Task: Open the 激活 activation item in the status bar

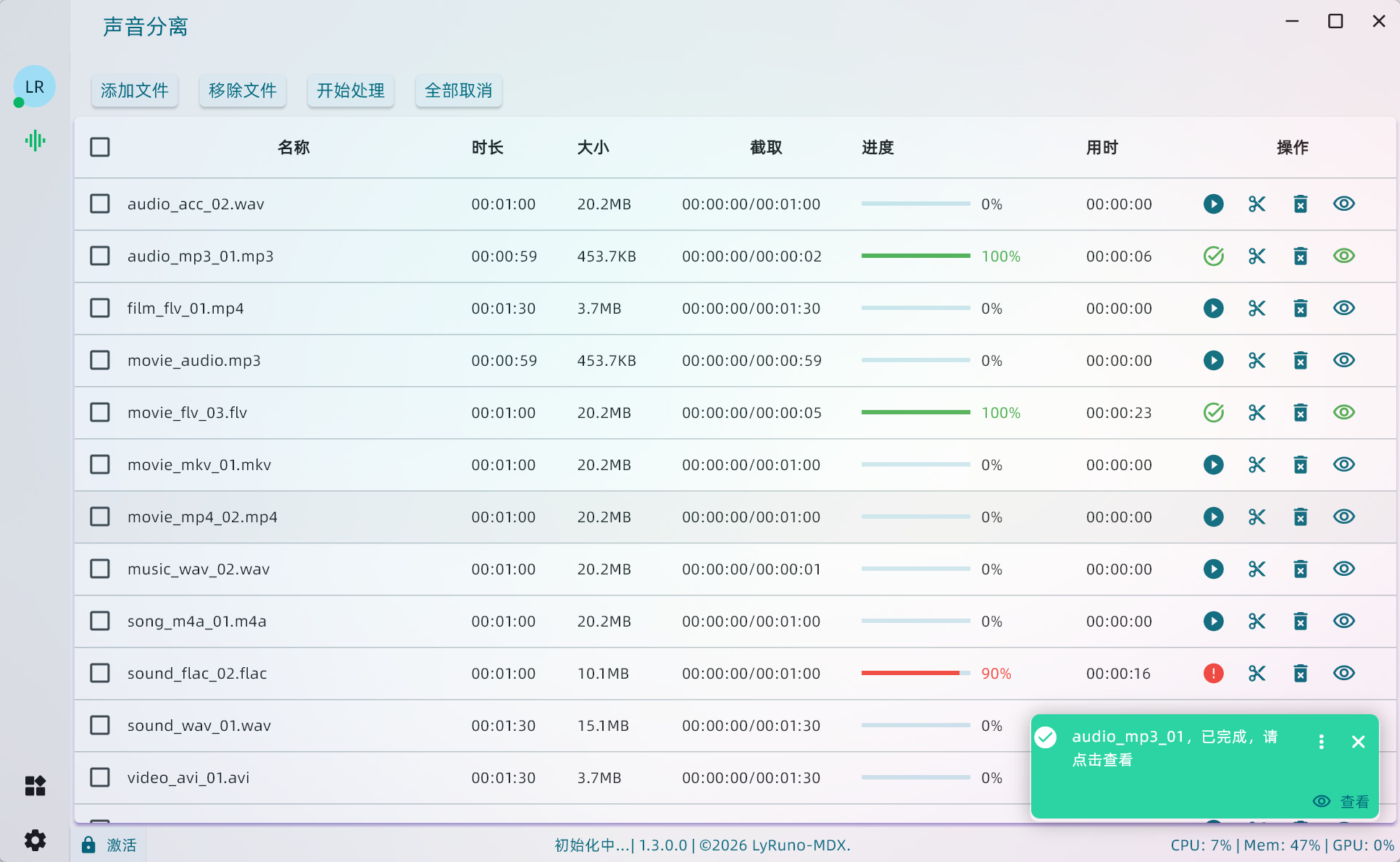Action: [x=109, y=845]
